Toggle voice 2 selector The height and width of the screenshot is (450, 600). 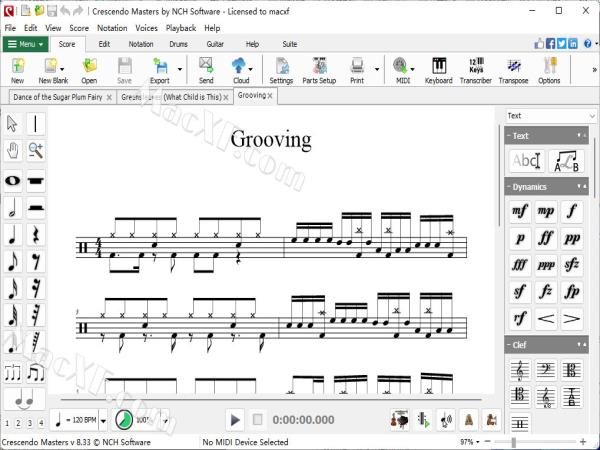(18, 423)
